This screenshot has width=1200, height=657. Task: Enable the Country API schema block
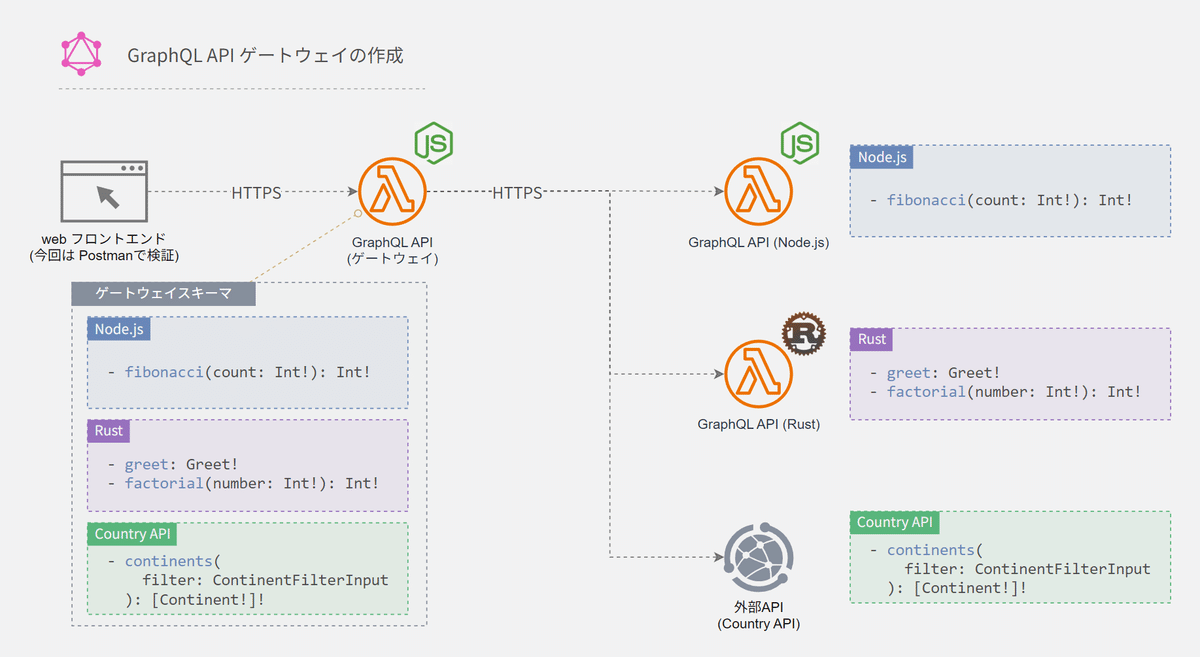point(132,534)
